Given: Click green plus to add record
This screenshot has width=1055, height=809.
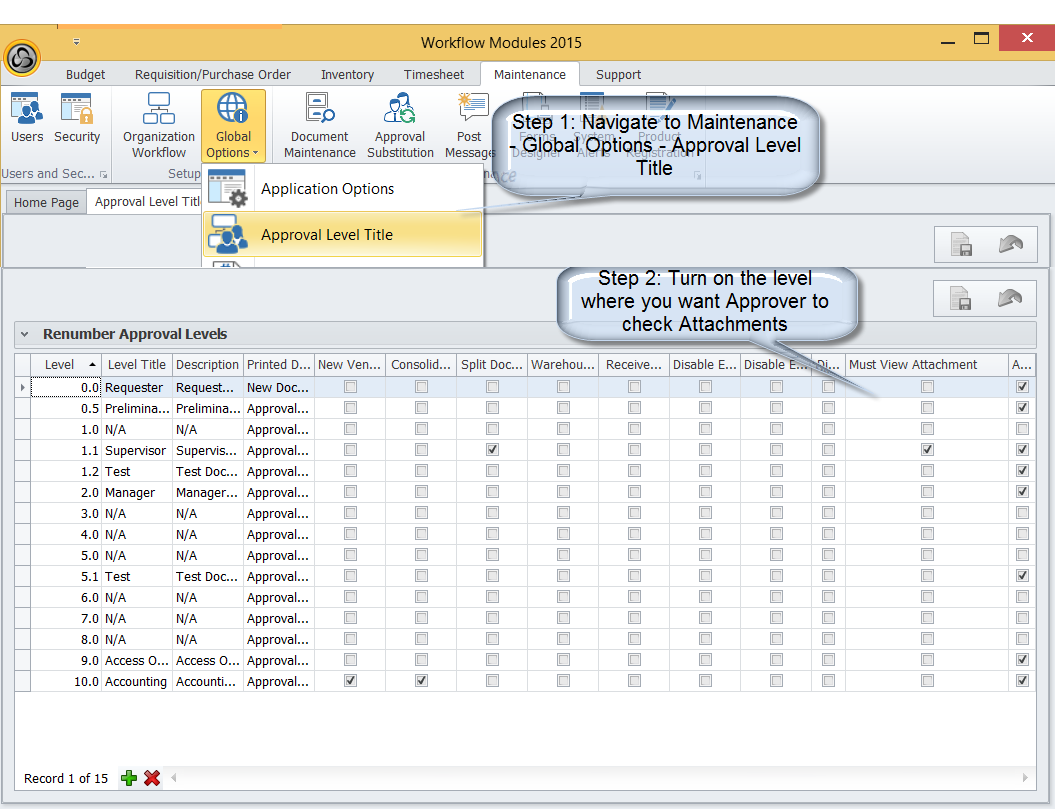Looking at the screenshot, I should tap(129, 778).
